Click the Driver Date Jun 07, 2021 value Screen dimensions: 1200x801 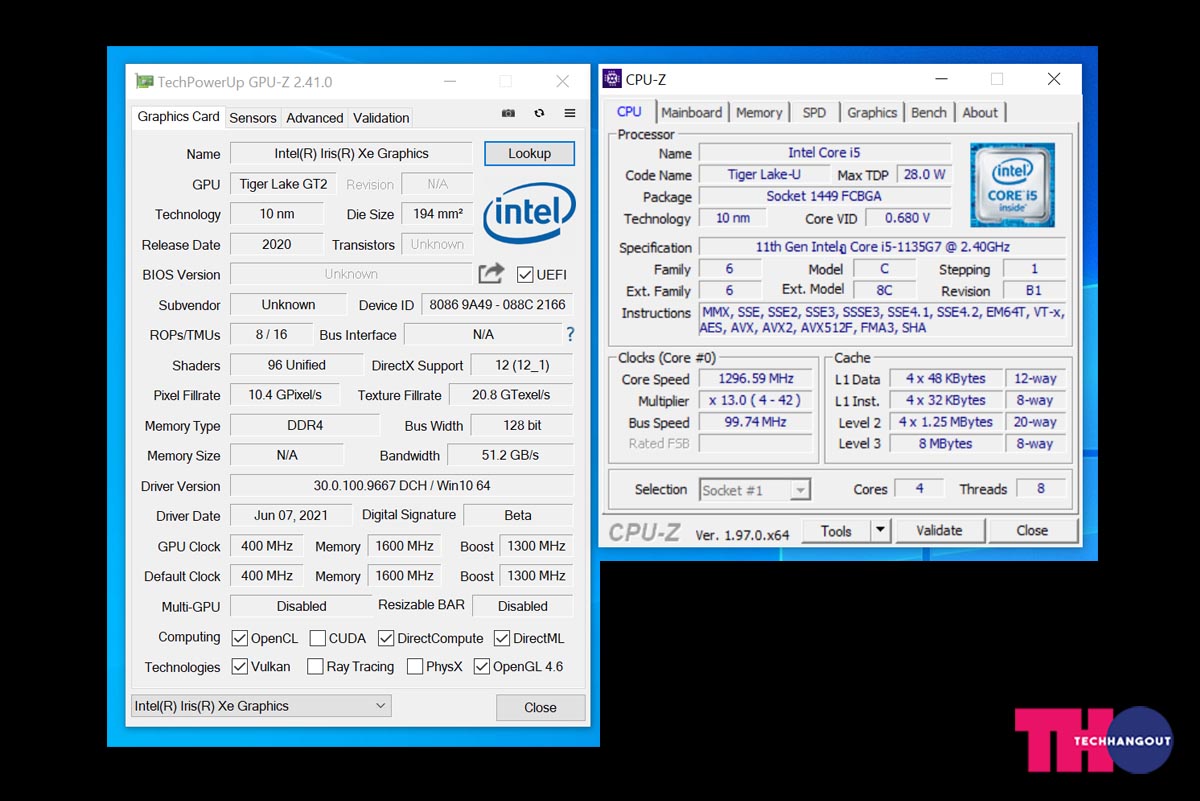(x=291, y=516)
